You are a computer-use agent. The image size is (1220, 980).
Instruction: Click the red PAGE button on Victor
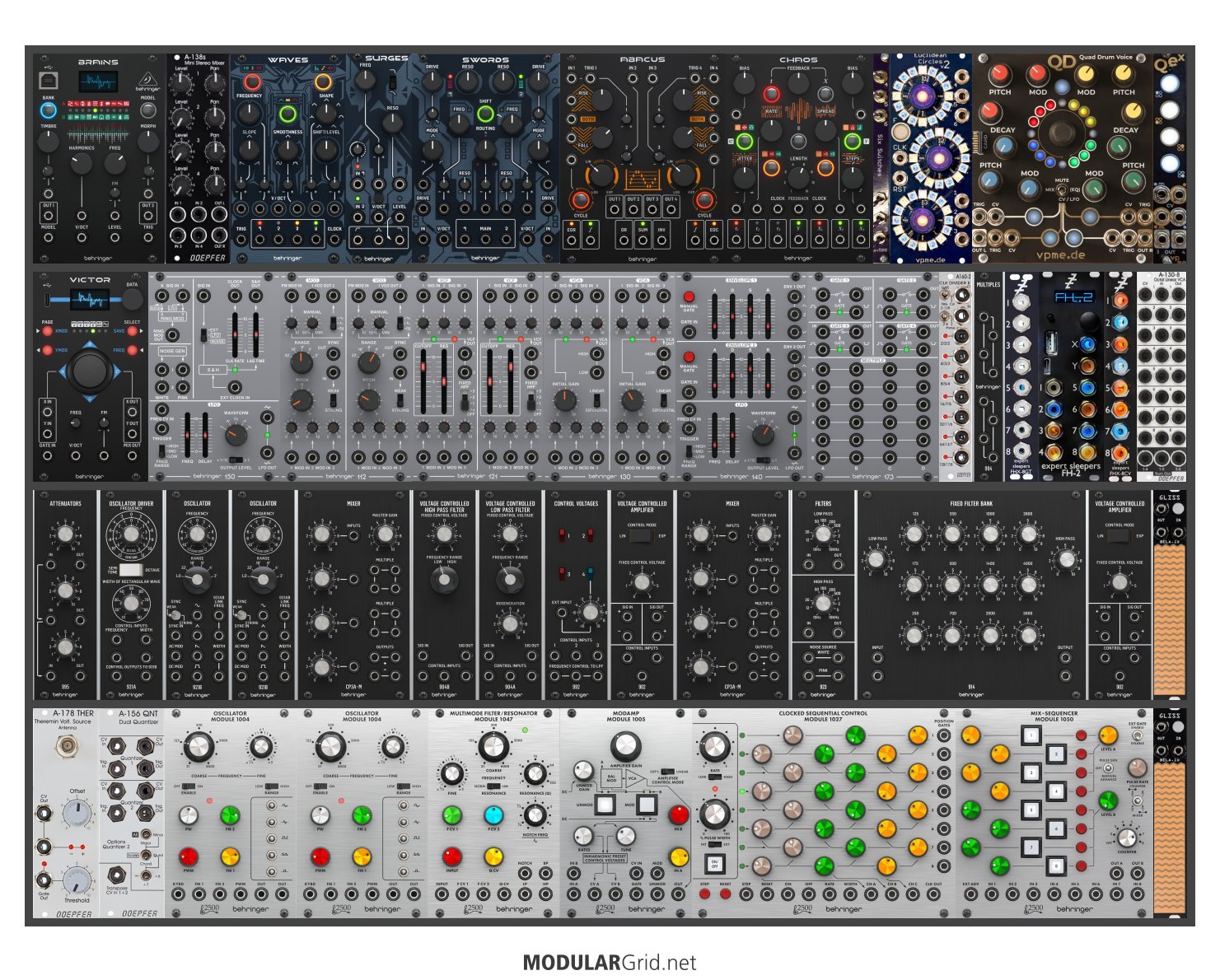(x=49, y=330)
